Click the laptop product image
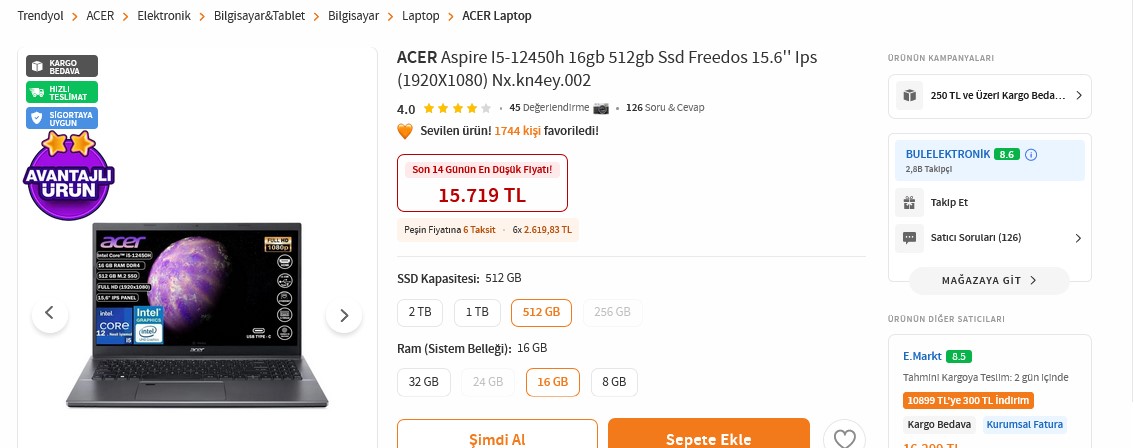The width and height of the screenshot is (1134, 448). (x=197, y=315)
